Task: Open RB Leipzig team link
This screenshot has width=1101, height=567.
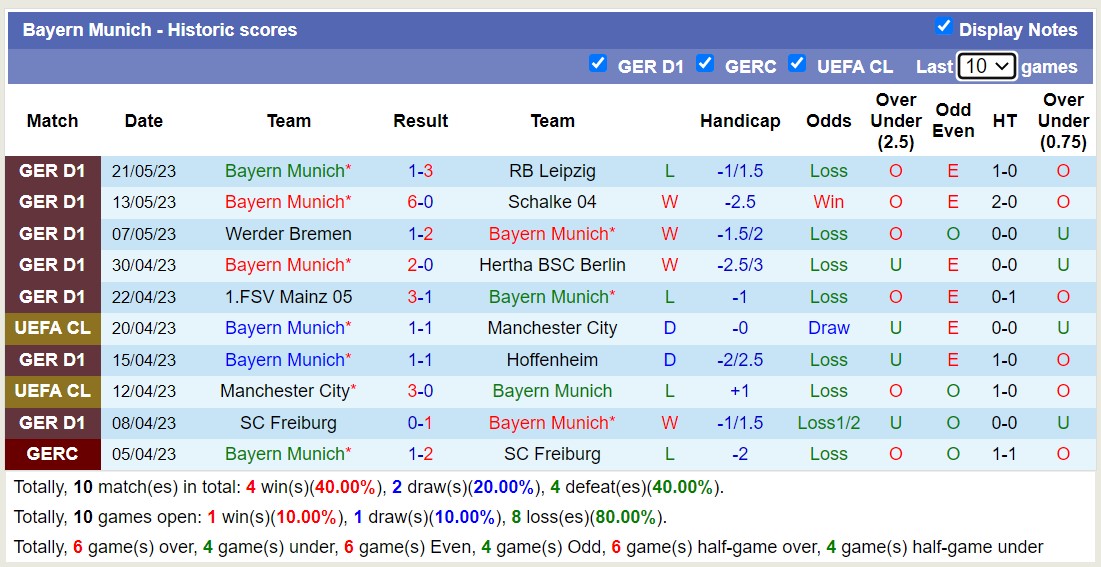Action: click(x=553, y=171)
